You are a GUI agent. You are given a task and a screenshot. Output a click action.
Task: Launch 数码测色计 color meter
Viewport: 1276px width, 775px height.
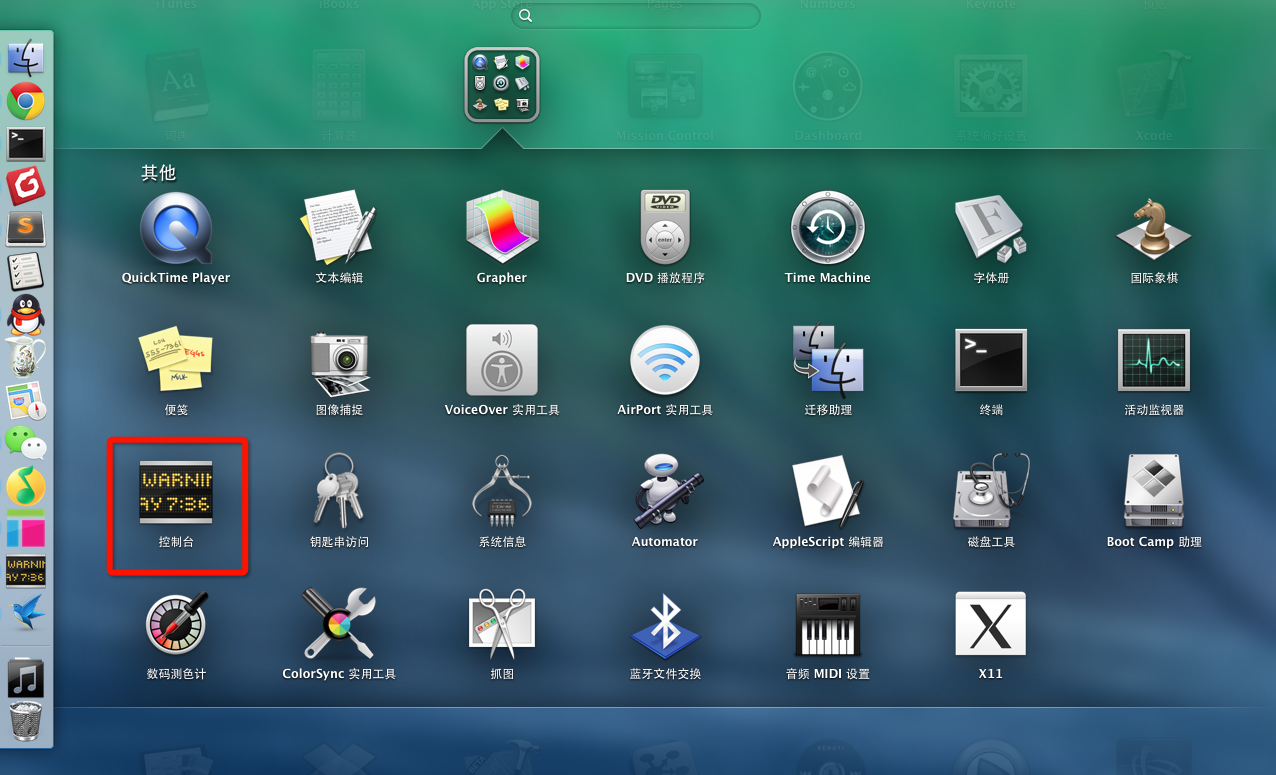point(176,624)
